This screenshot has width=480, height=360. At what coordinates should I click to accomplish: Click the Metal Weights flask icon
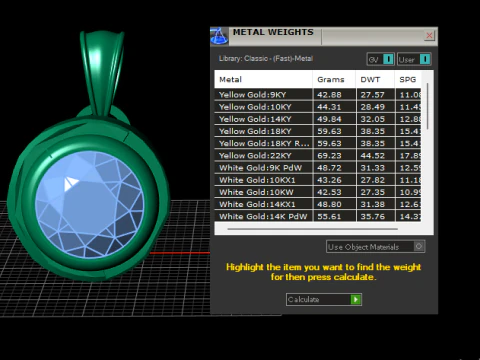click(219, 36)
